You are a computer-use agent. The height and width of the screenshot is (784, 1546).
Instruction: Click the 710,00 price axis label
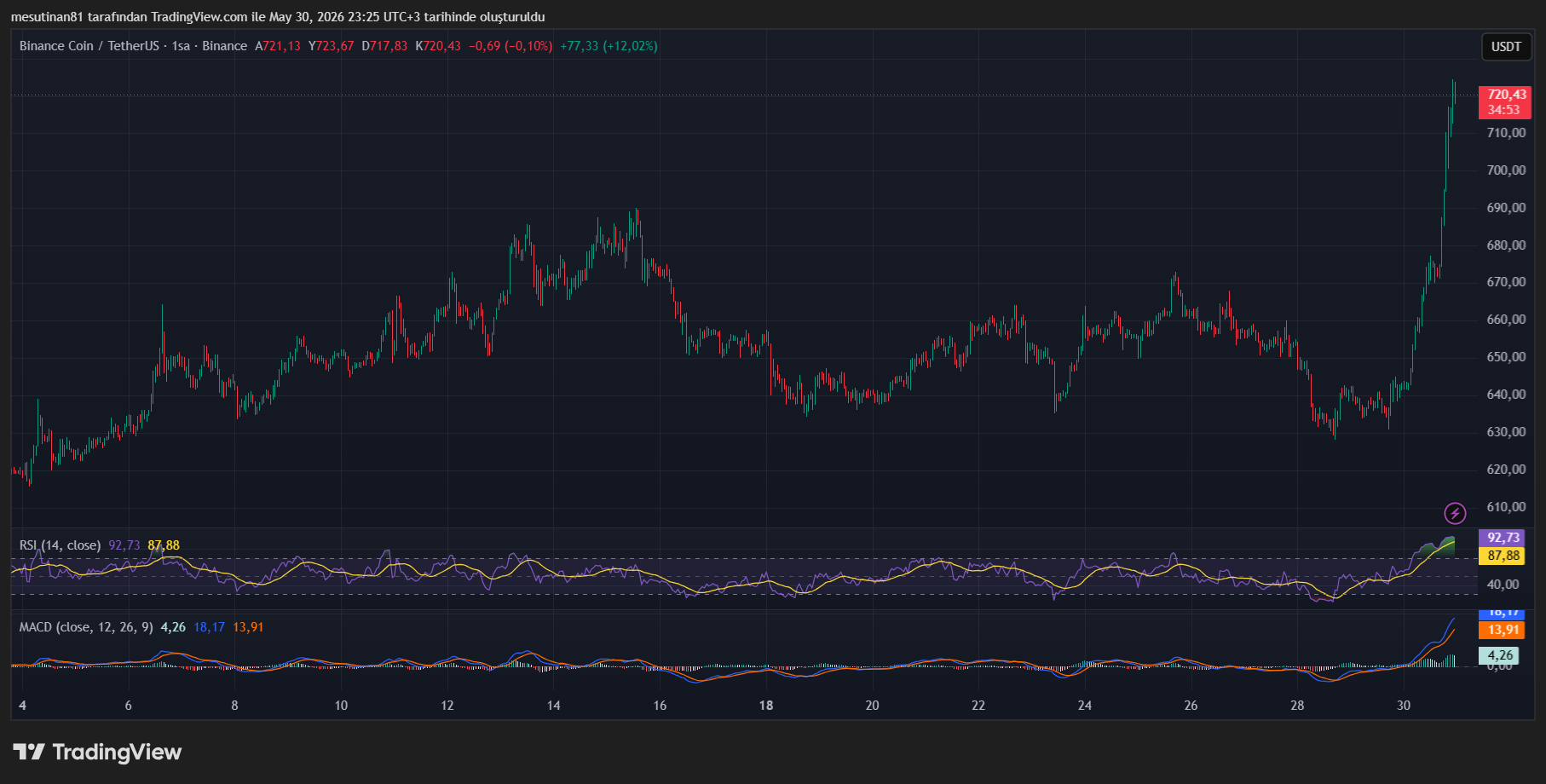coord(1506,133)
